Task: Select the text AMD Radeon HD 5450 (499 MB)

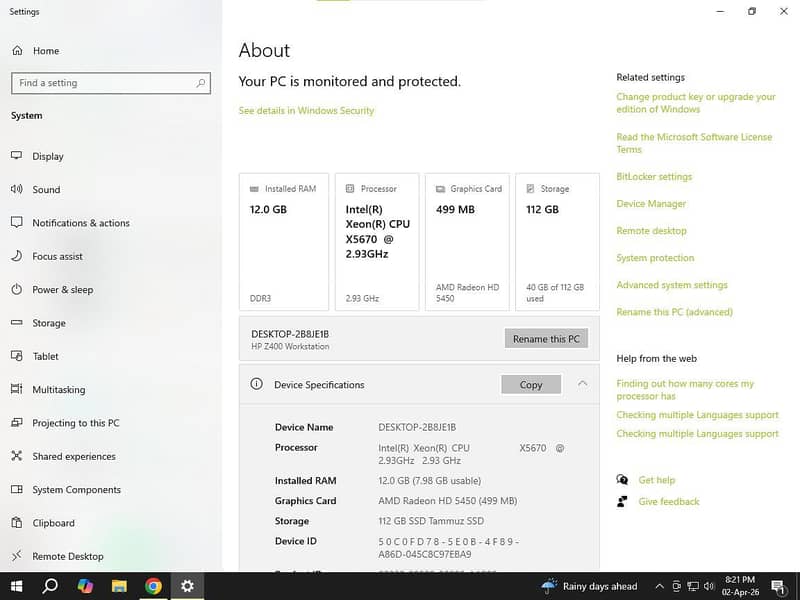Action: coord(447,501)
